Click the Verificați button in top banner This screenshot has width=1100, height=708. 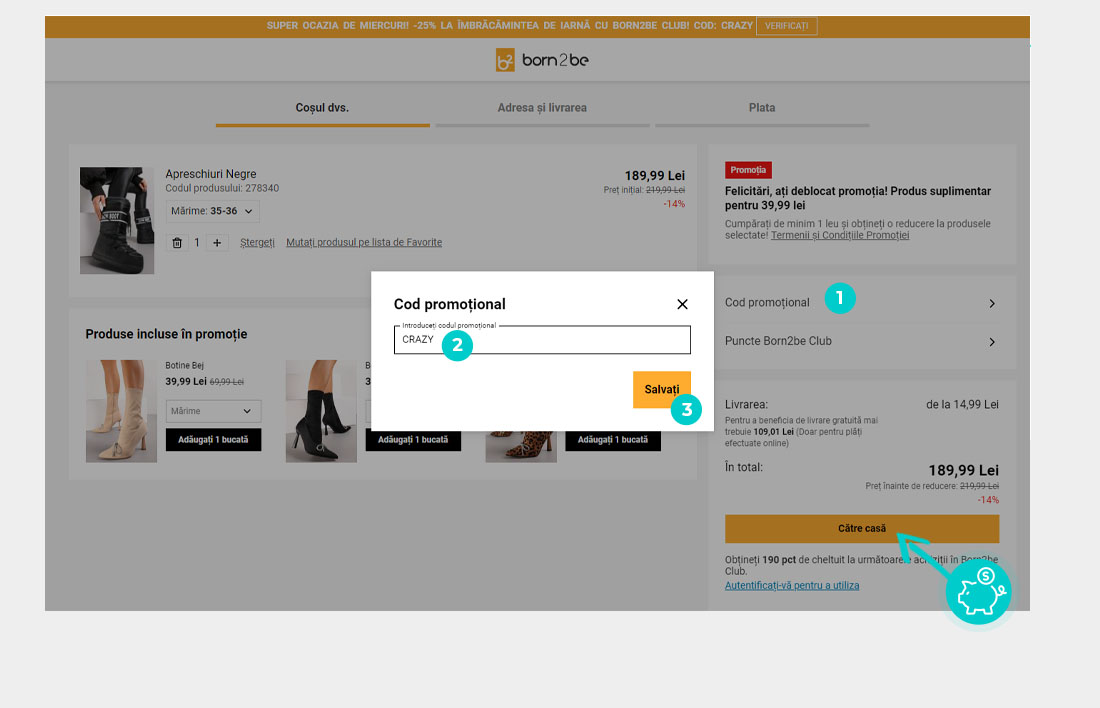pos(786,26)
